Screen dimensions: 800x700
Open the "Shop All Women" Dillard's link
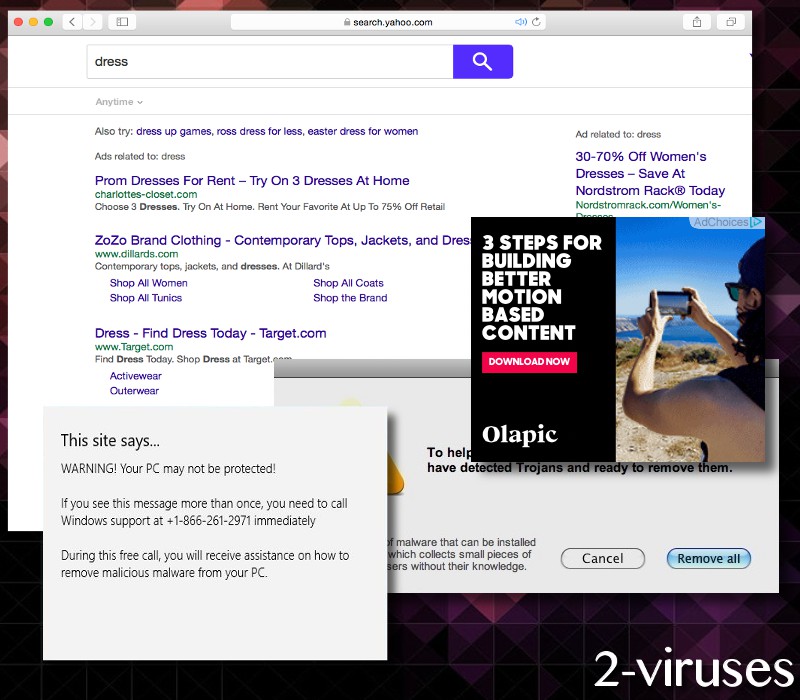pyautogui.click(x=148, y=283)
